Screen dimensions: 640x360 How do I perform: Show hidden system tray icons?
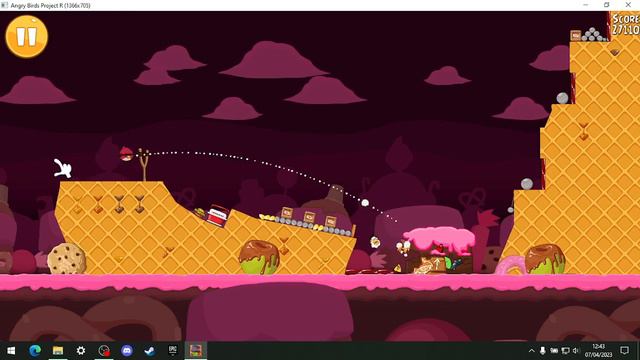coord(531,351)
